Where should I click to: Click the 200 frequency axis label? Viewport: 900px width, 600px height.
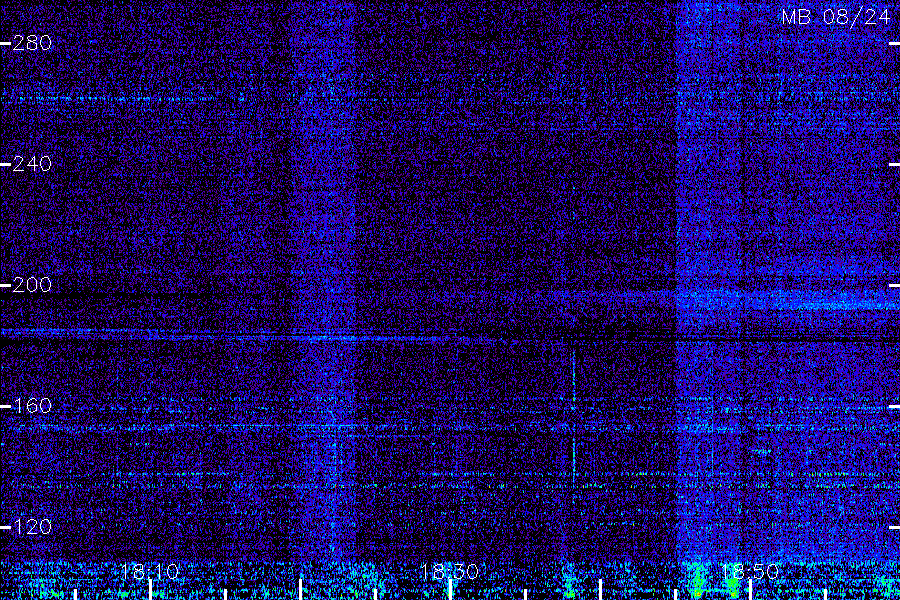pyautogui.click(x=32, y=285)
